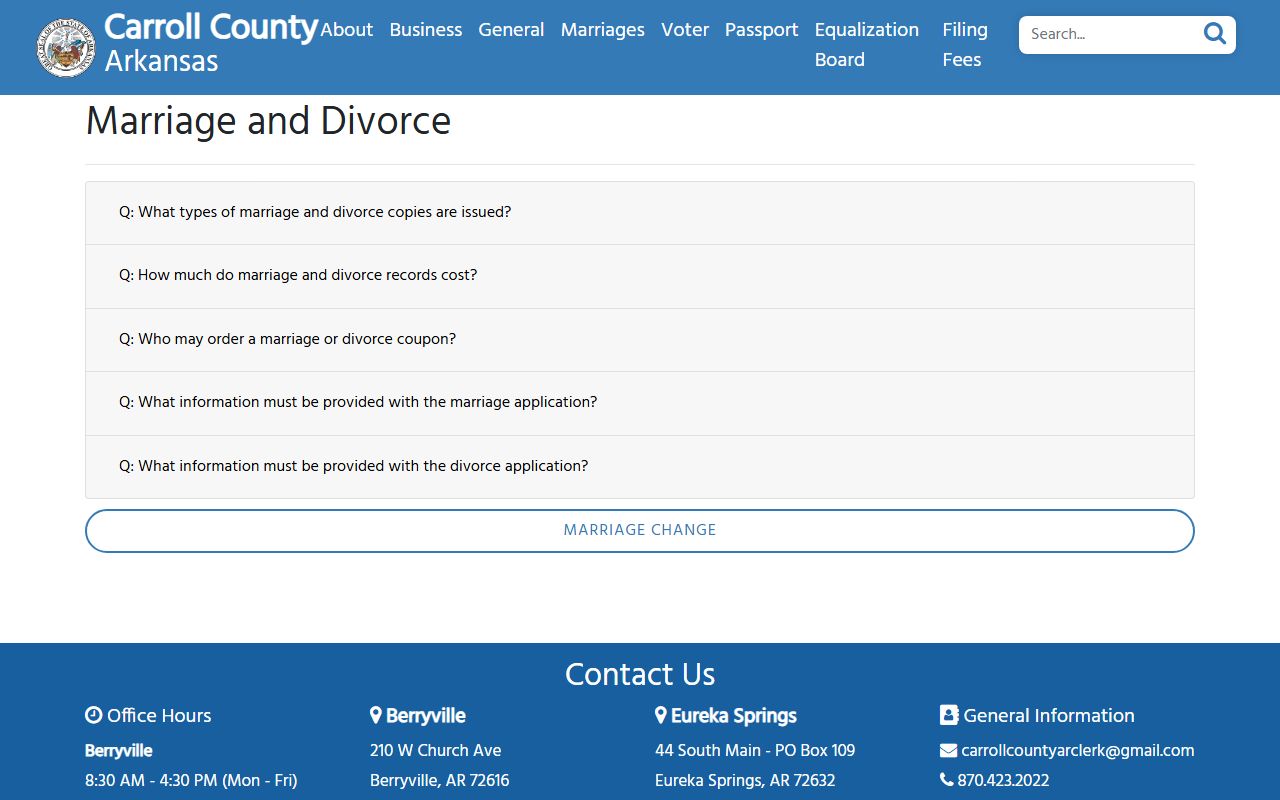This screenshot has height=800, width=1280.
Task: Click the contact card icon beside General Information
Action: pos(949,715)
